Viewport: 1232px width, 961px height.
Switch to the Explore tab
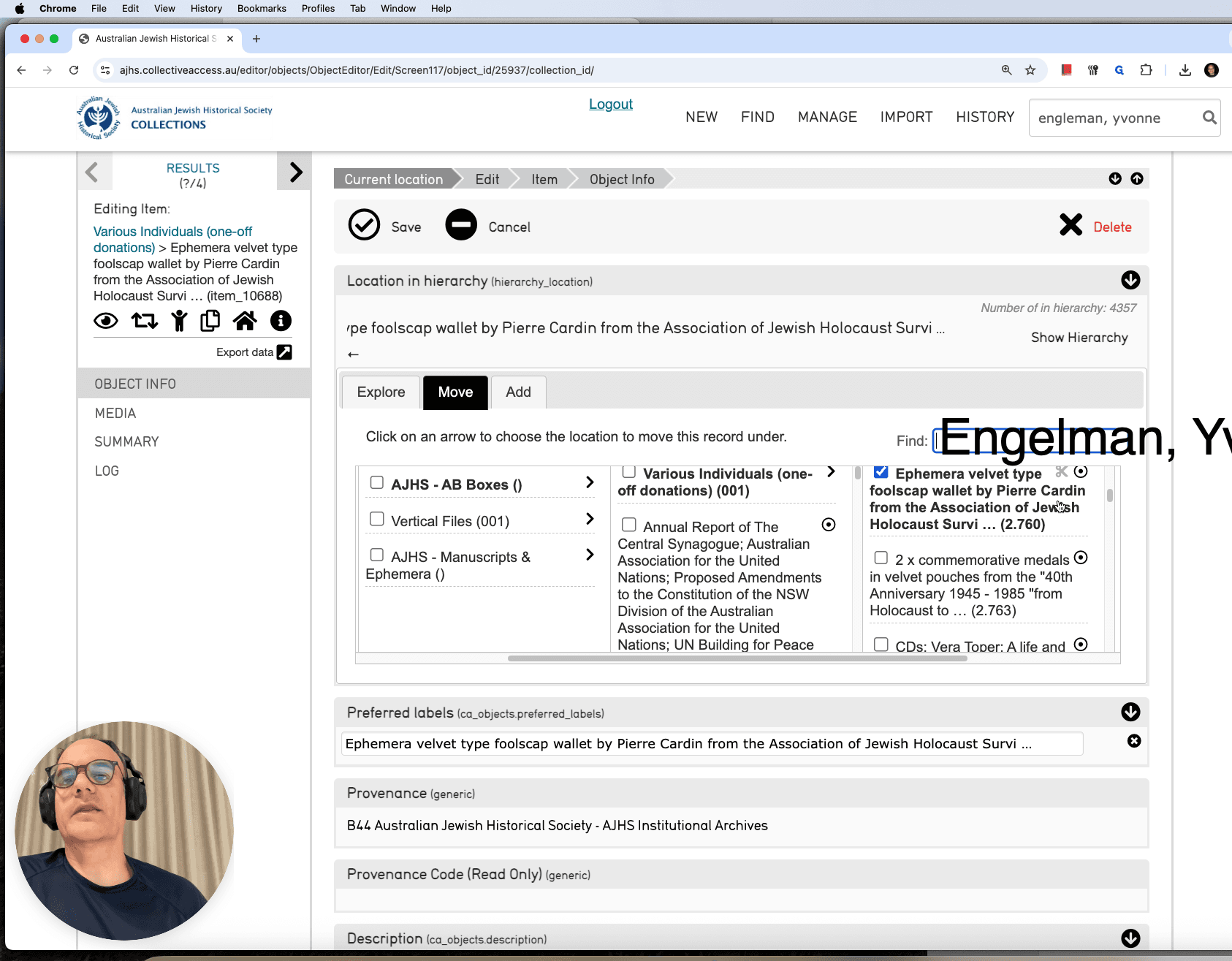pyautogui.click(x=381, y=392)
